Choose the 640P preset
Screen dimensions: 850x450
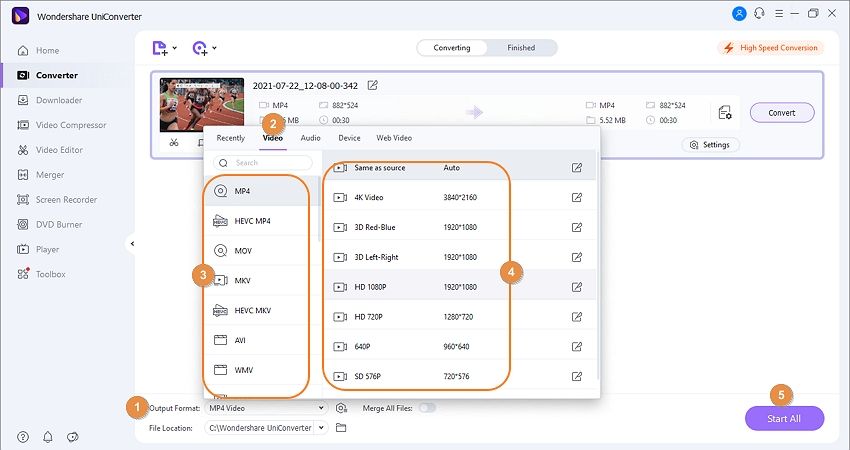459,346
